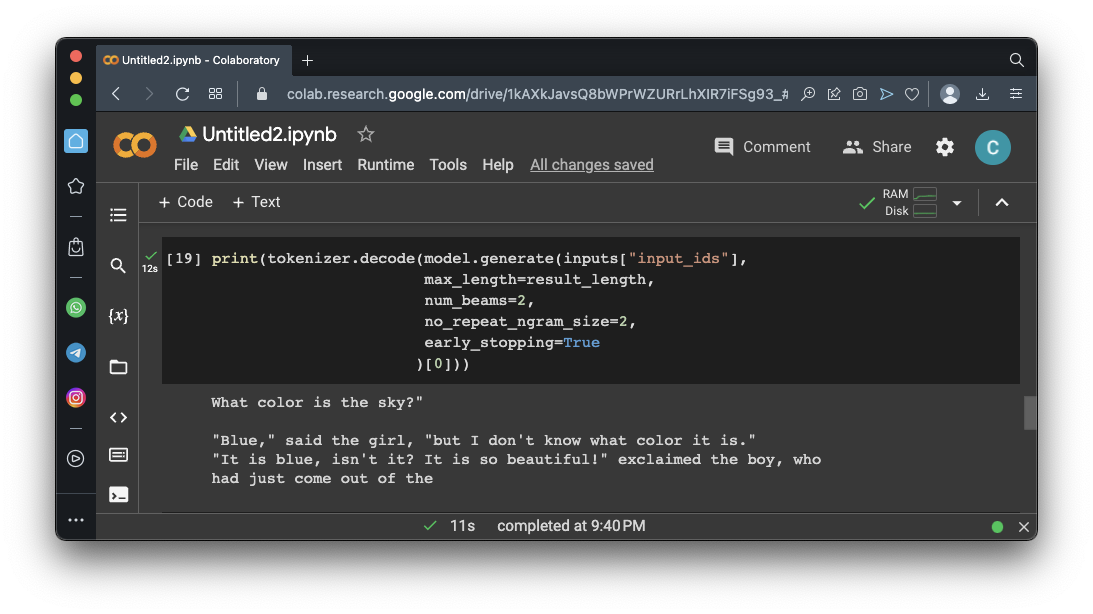
Task: Click the heart bookmark icon in address bar
Action: click(x=912, y=94)
